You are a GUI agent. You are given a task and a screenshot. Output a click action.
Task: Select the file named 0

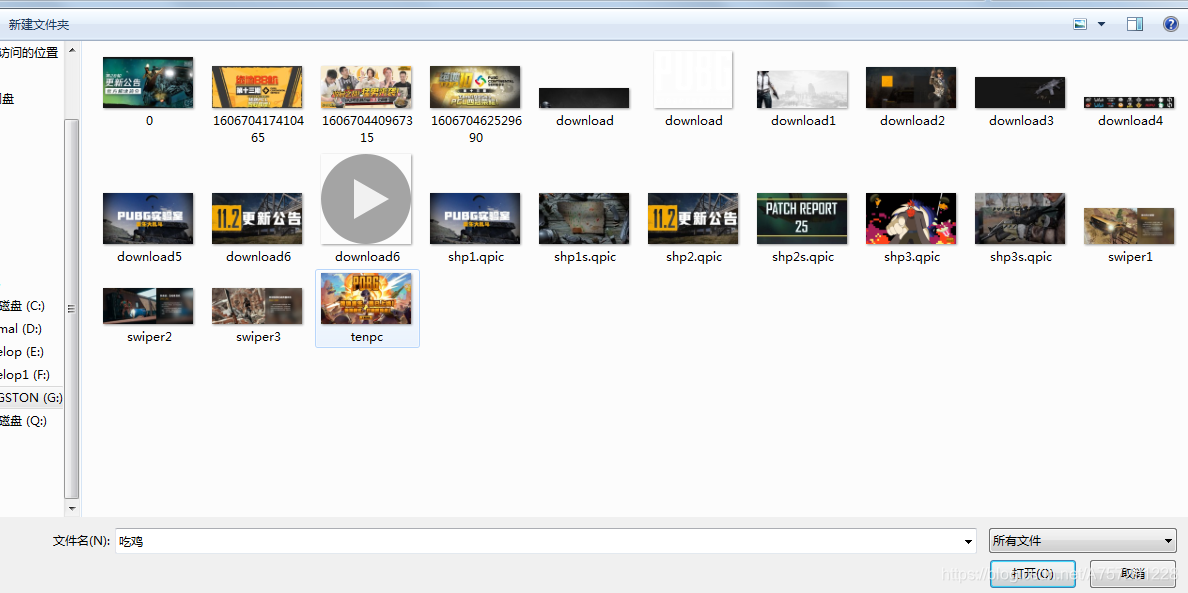point(148,92)
